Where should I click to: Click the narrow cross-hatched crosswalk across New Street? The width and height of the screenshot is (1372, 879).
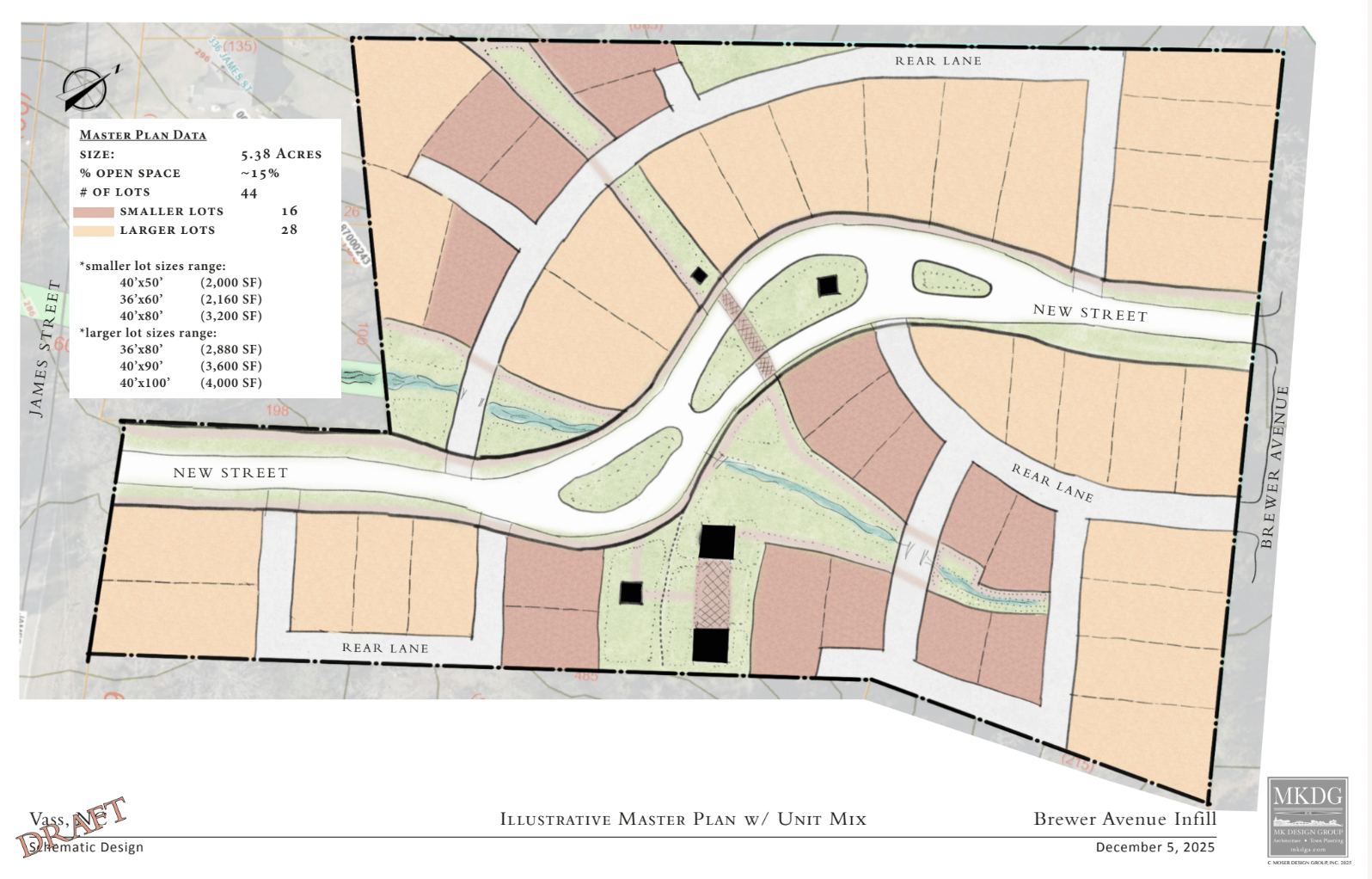pyautogui.click(x=747, y=334)
